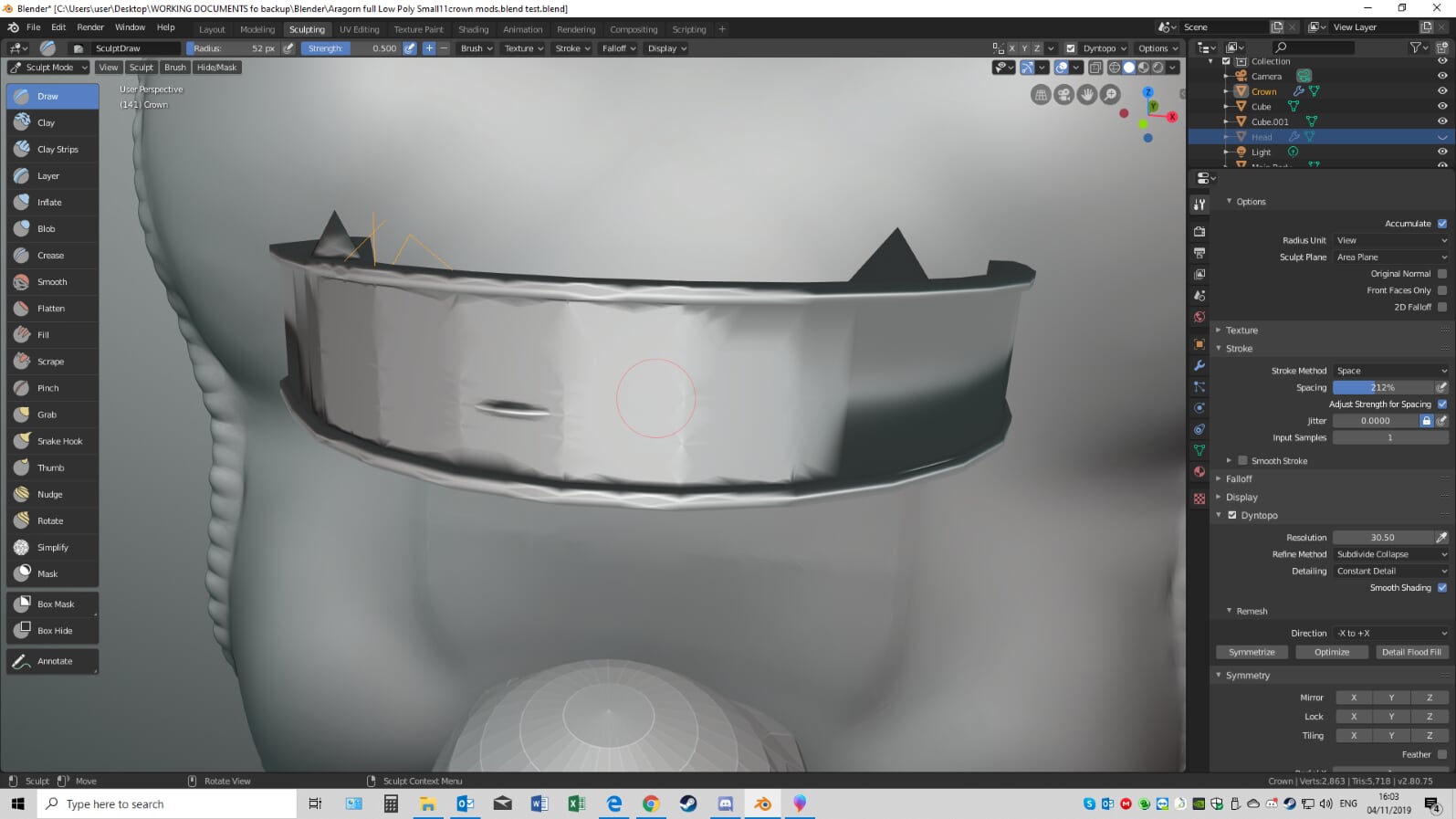Image resolution: width=1456 pixels, height=819 pixels.
Task: Open the Render menu
Action: [90, 27]
